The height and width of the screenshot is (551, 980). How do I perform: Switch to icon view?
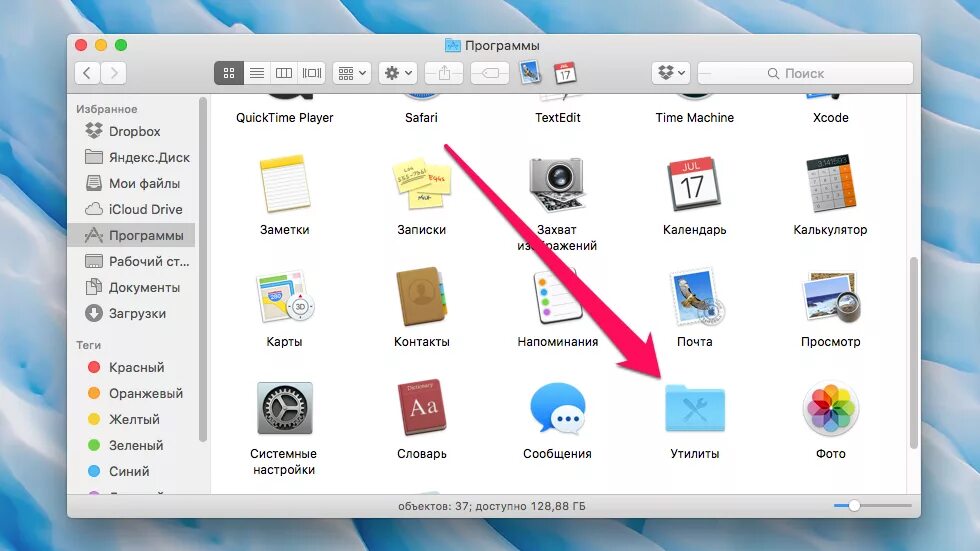[x=229, y=73]
